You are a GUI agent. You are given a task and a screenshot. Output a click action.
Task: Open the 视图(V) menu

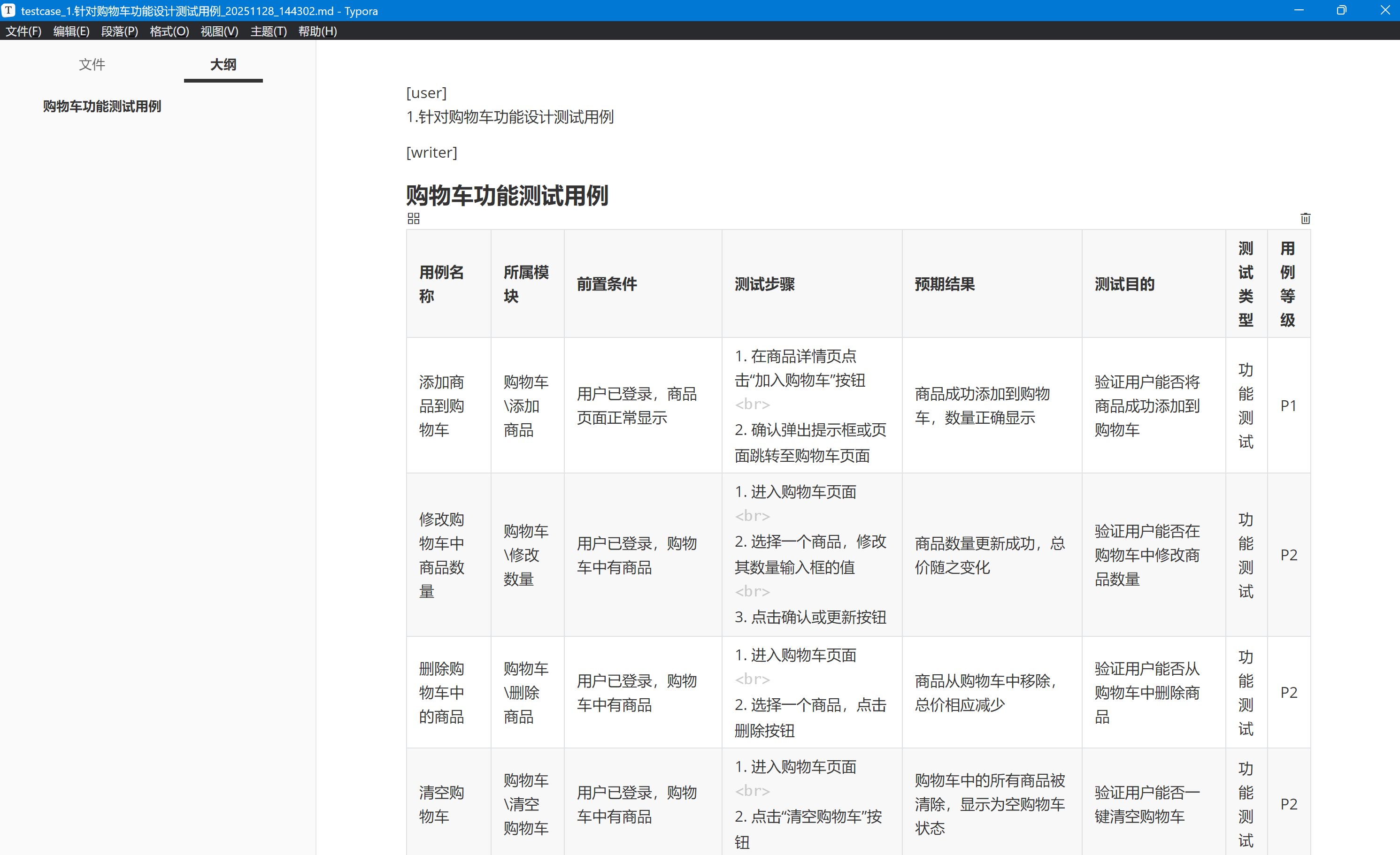[219, 31]
